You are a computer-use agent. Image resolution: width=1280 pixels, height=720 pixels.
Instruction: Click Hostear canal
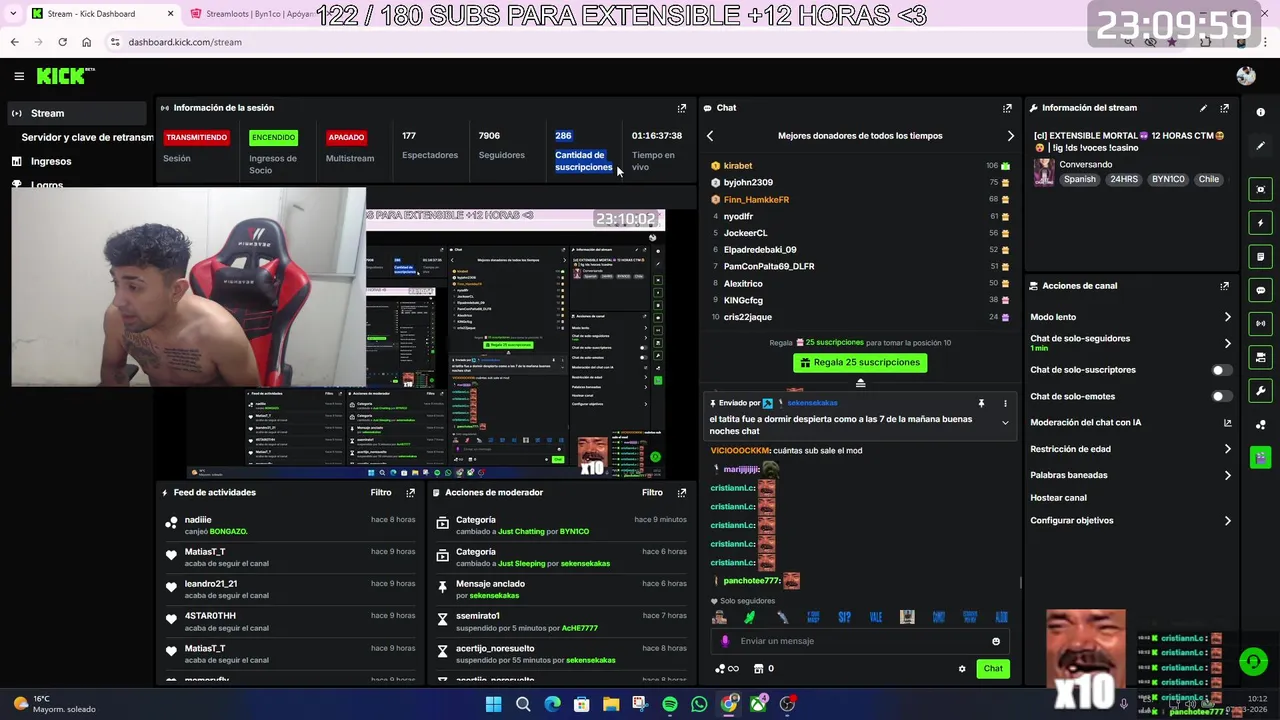tap(1058, 498)
